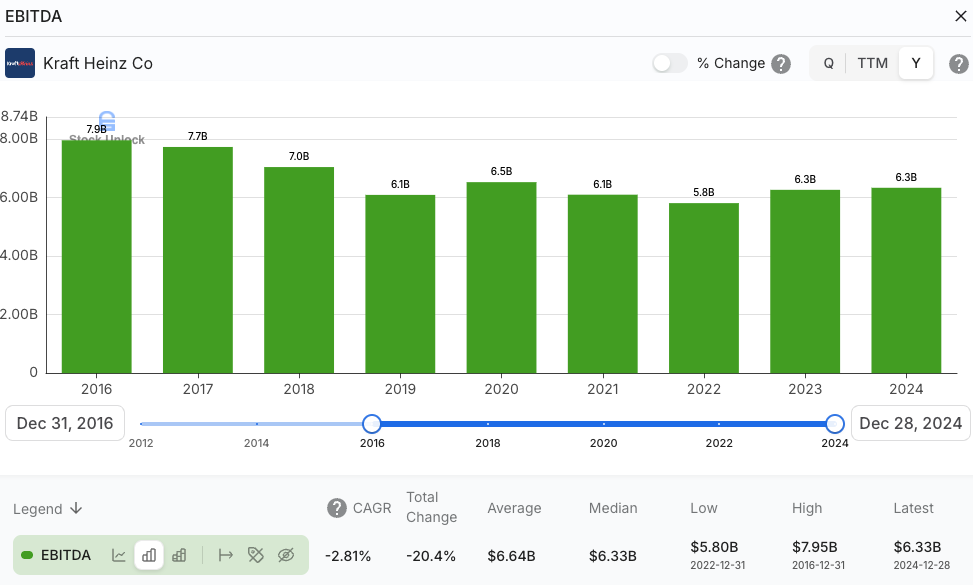Click the 2021 EBITDA bar
Viewport: 973px width, 585px height.
(603, 284)
